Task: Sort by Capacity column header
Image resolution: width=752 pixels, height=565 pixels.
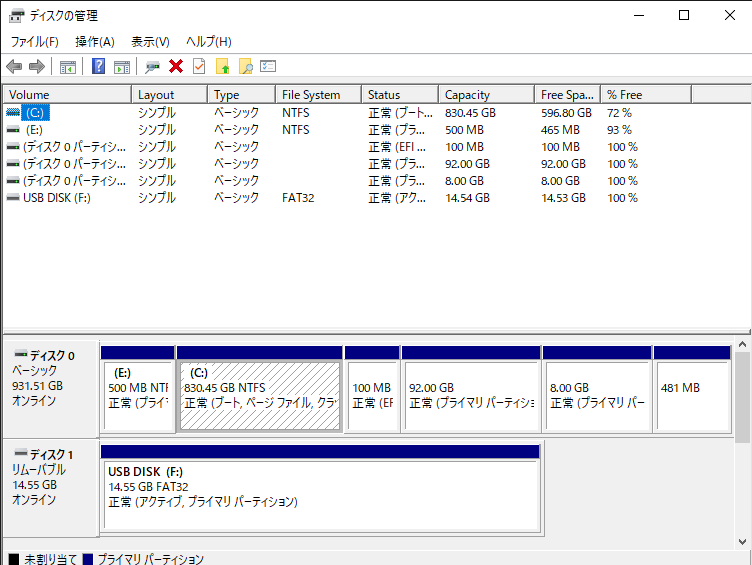Action: click(486, 94)
